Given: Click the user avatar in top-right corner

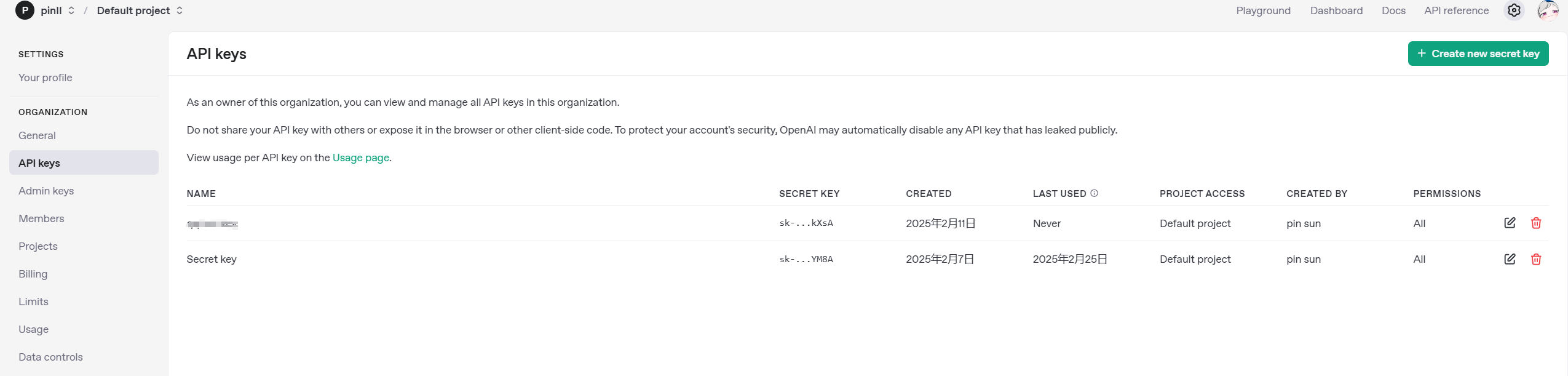Looking at the screenshot, I should pyautogui.click(x=1547, y=10).
